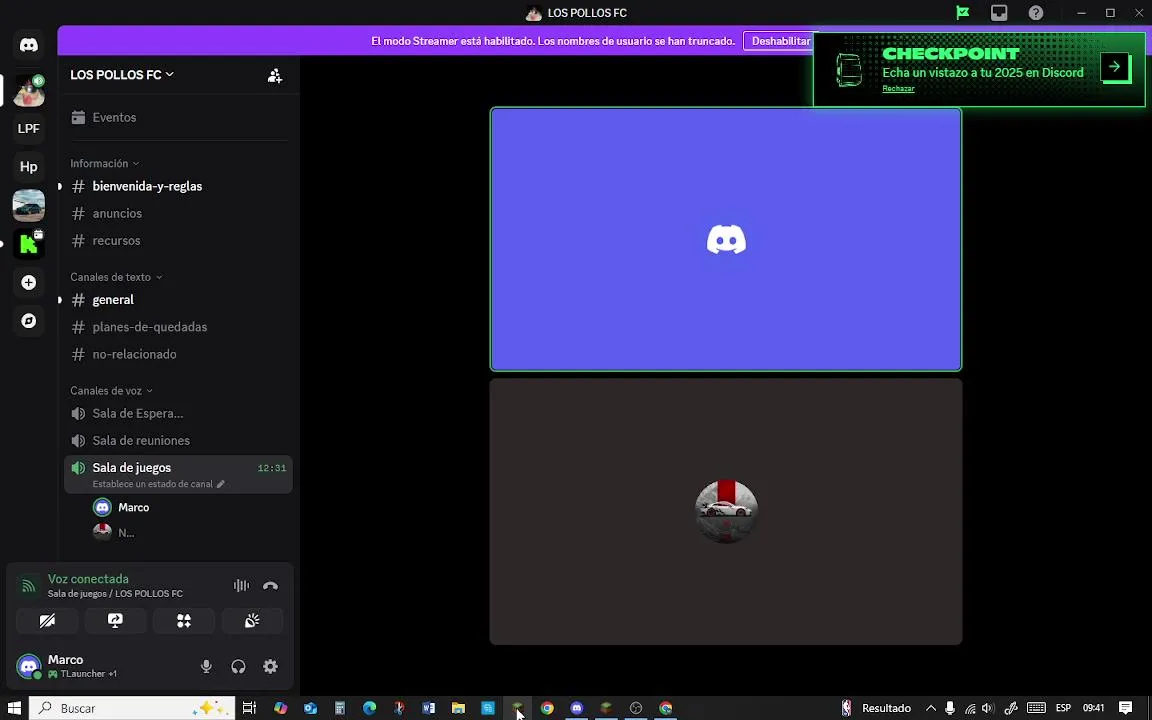Screen dimensions: 1152x720
Task: Click the Checkpoint banner arrow button
Action: tap(1115, 67)
